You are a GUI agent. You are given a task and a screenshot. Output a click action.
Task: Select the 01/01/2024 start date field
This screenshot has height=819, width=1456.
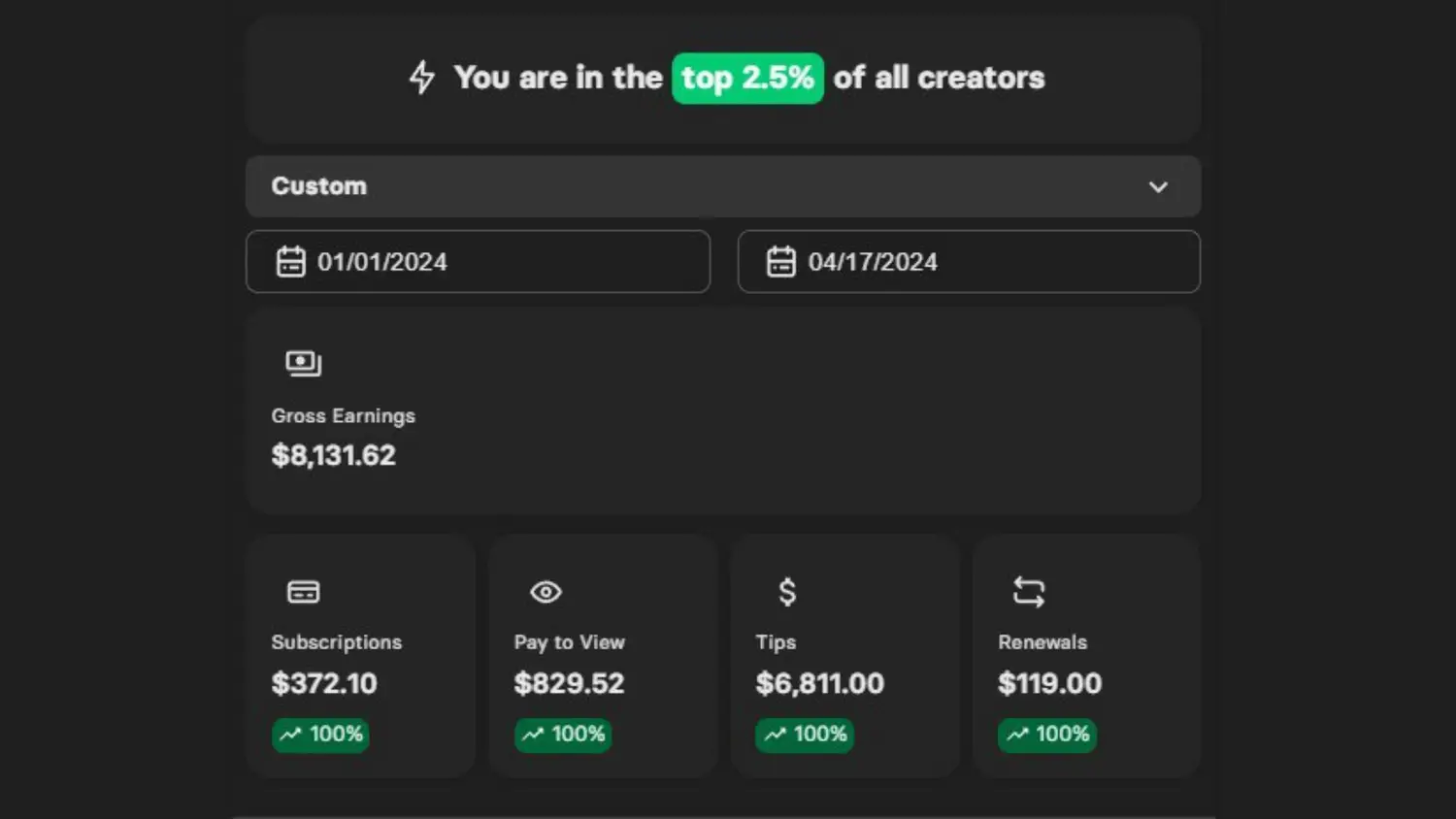click(x=478, y=261)
